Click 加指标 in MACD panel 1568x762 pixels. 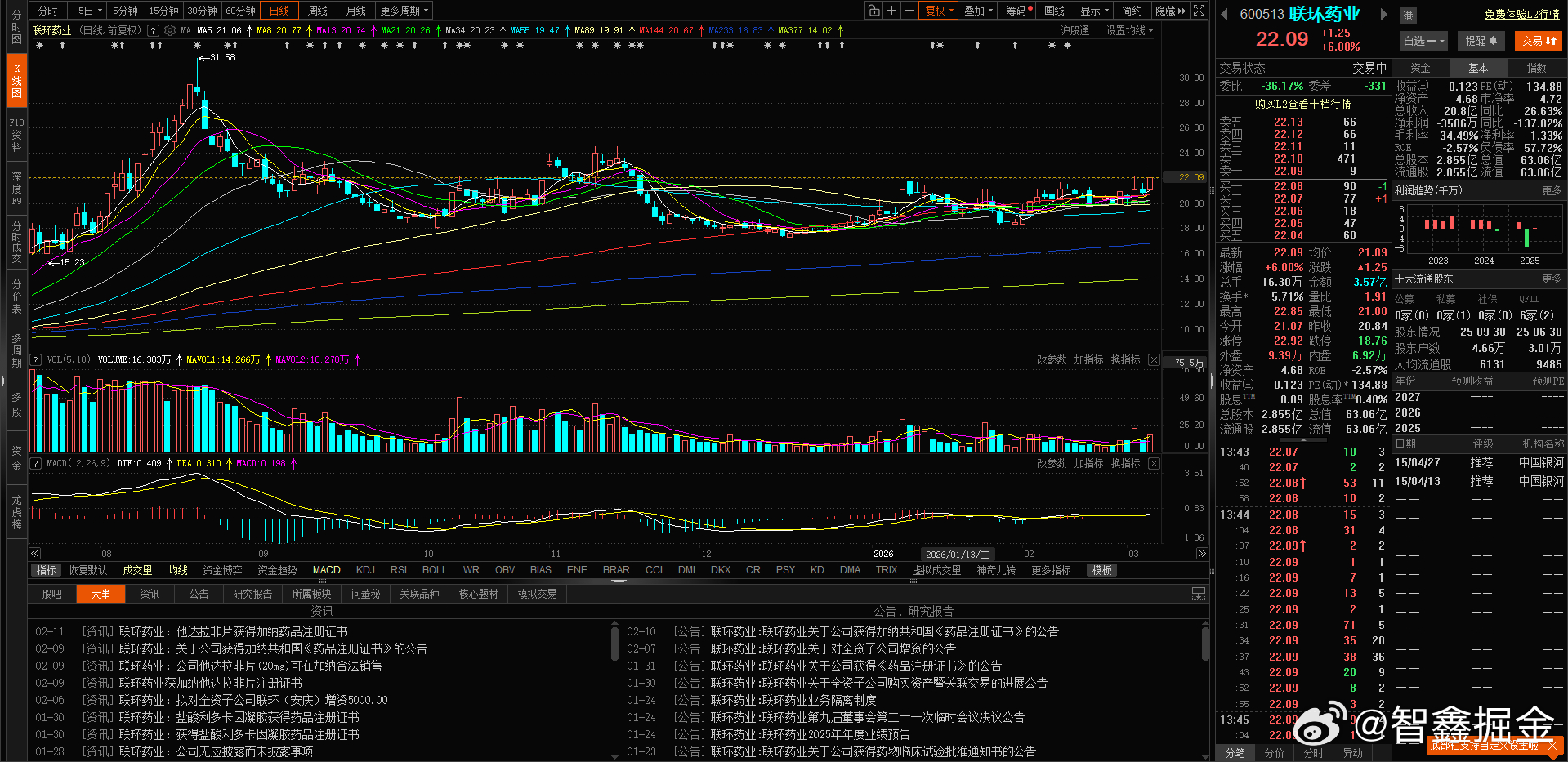1088,464
